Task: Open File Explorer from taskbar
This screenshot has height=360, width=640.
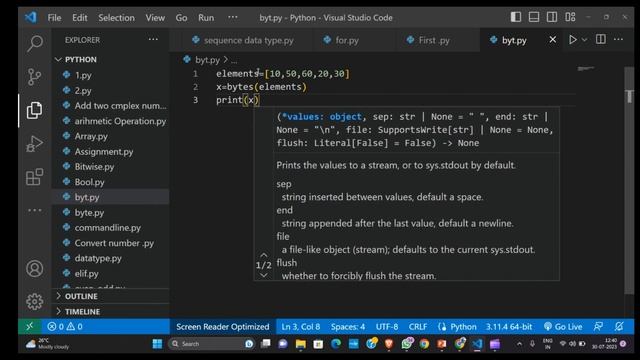Action: [x=301, y=344]
